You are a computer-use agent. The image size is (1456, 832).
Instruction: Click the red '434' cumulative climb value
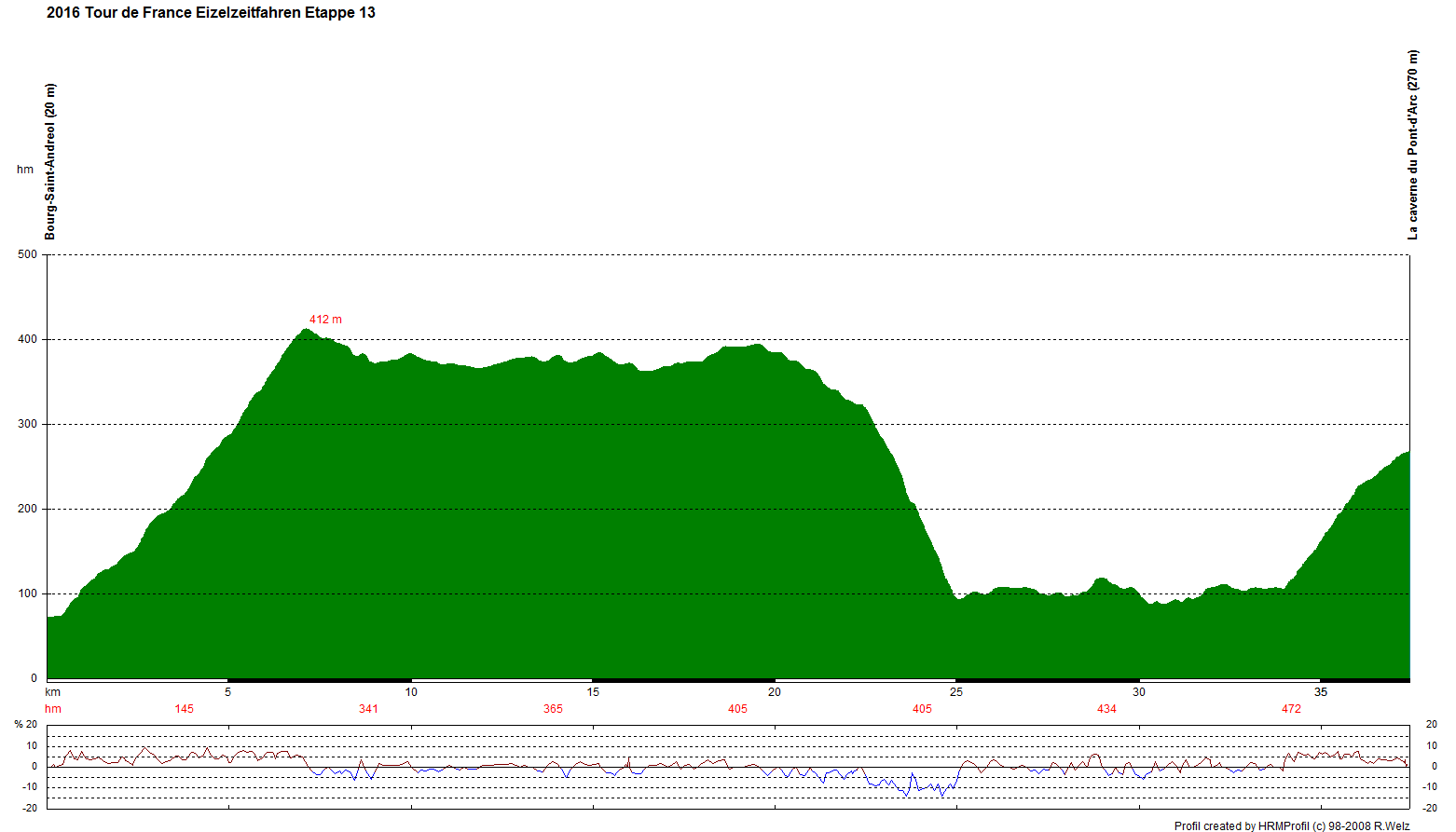coord(1106,709)
